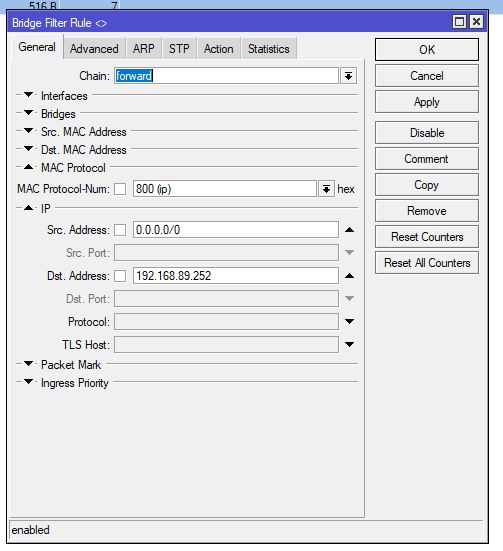Toggle the Dst. Address invert checkbox
This screenshot has width=503, height=551.
click(x=120, y=276)
